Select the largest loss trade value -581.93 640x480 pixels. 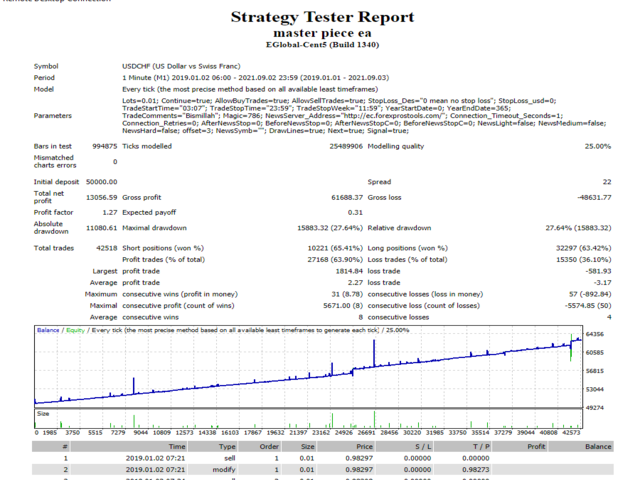(x=598, y=271)
